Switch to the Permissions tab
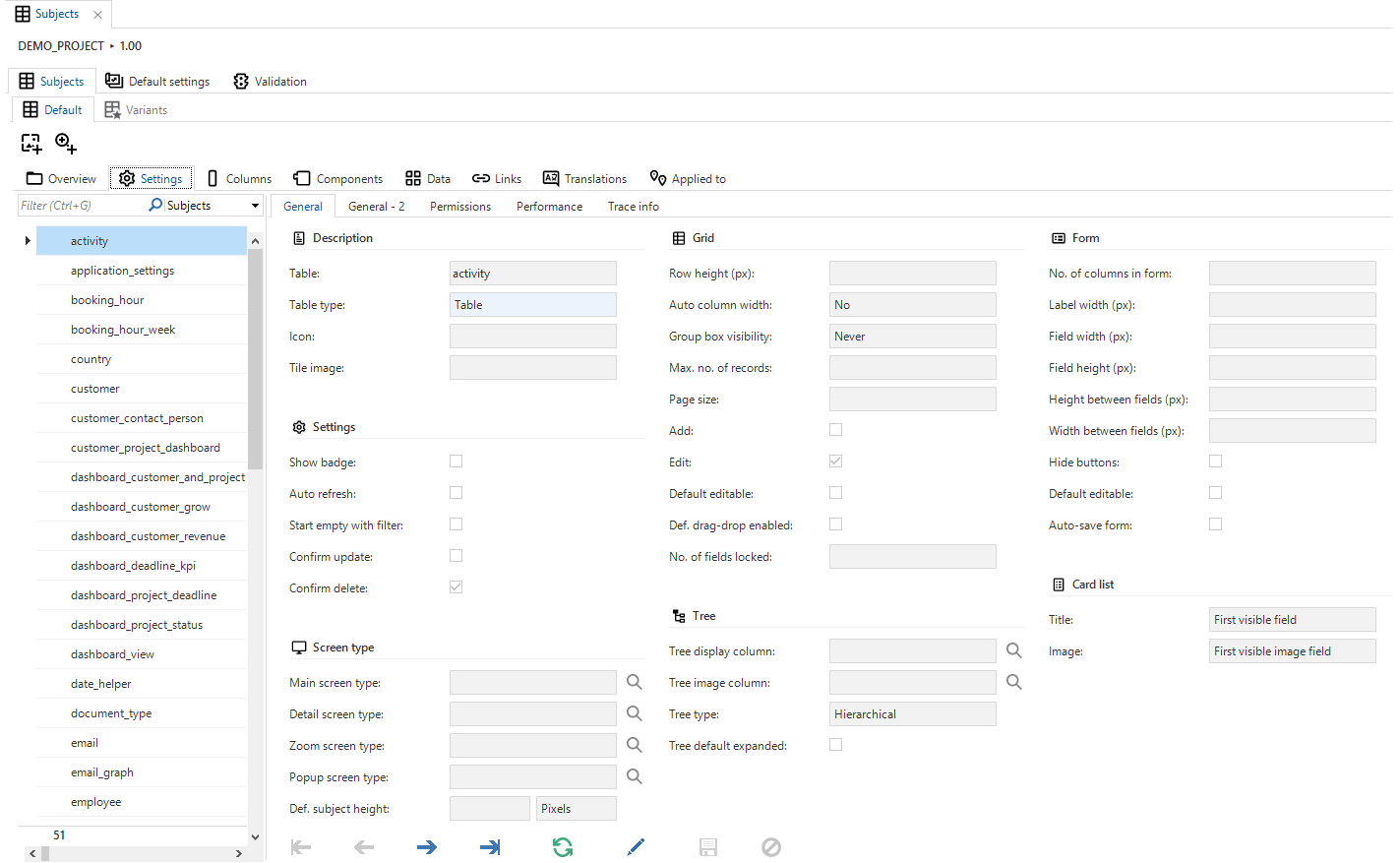This screenshot has height=863, width=1400. coord(459,207)
